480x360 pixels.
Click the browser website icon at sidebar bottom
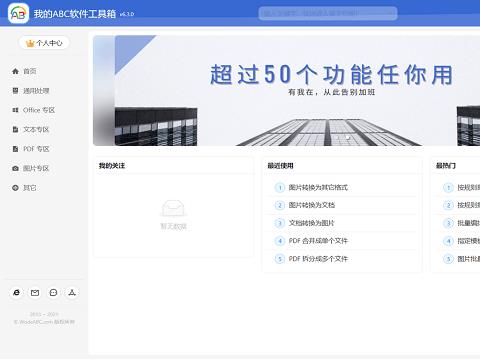point(16,293)
